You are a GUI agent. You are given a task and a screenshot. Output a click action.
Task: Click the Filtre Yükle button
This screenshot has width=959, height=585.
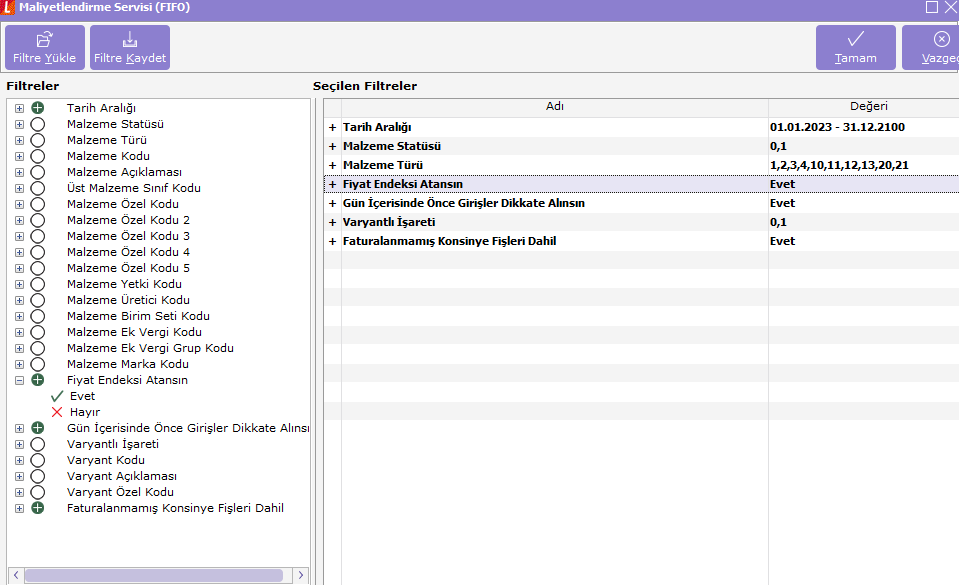pyautogui.click(x=45, y=47)
